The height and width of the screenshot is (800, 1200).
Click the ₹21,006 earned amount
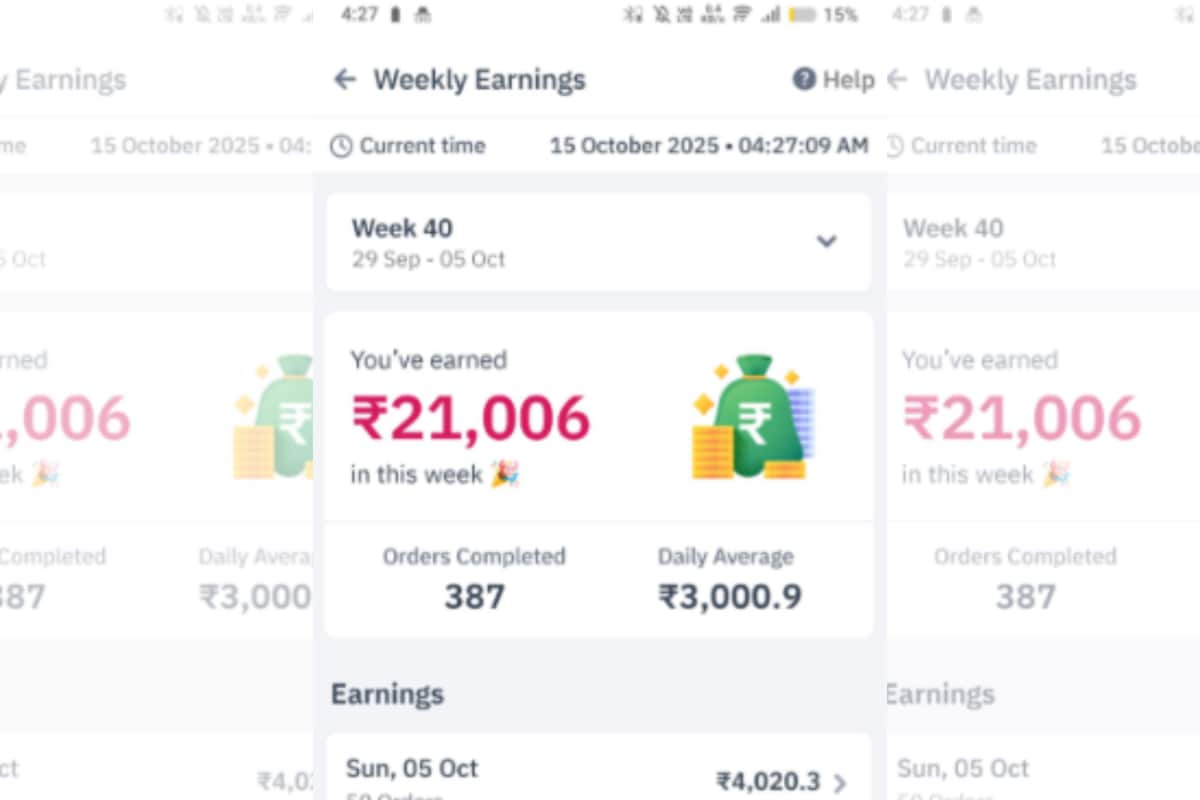(471, 418)
